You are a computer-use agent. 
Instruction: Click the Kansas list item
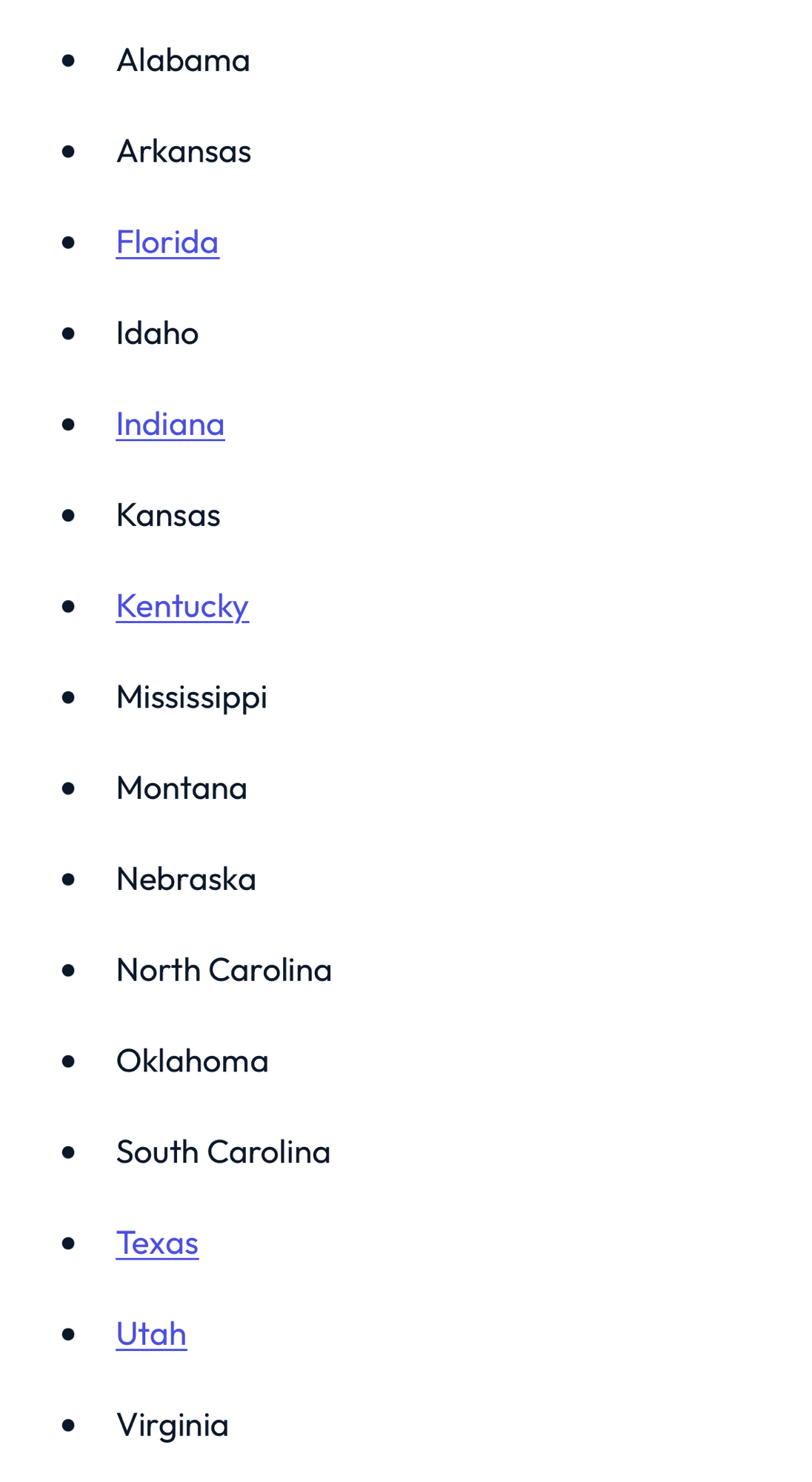click(168, 515)
